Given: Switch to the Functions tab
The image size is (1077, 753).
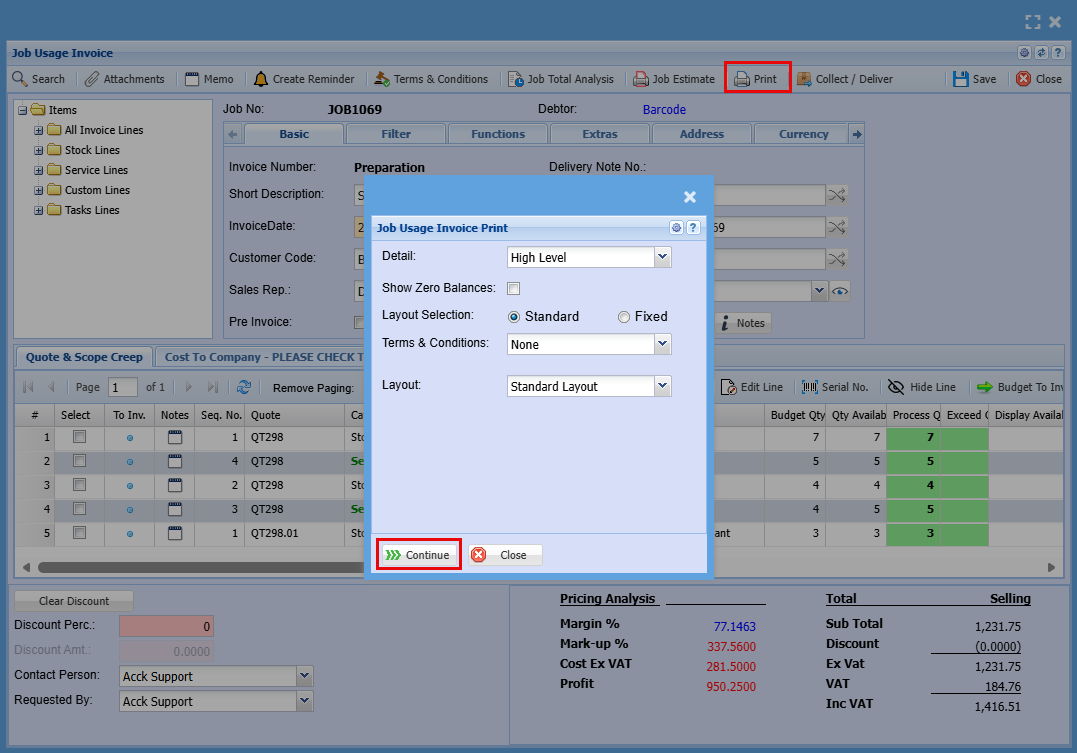Looking at the screenshot, I should pyautogui.click(x=497, y=134).
